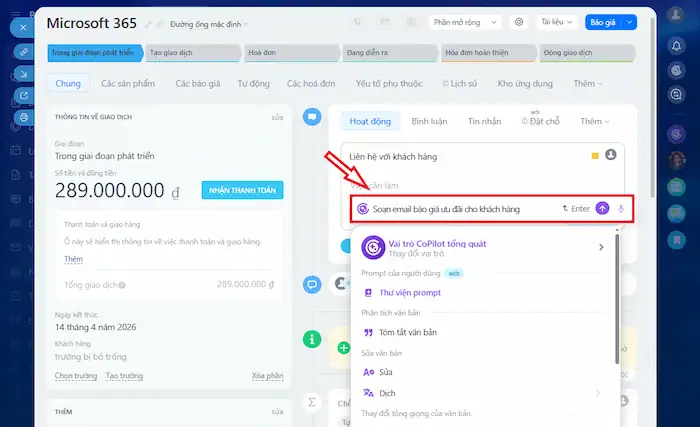Viewport: 700px width, 427px height.
Task: Open Các hoá đơn tab
Action: pos(311,84)
